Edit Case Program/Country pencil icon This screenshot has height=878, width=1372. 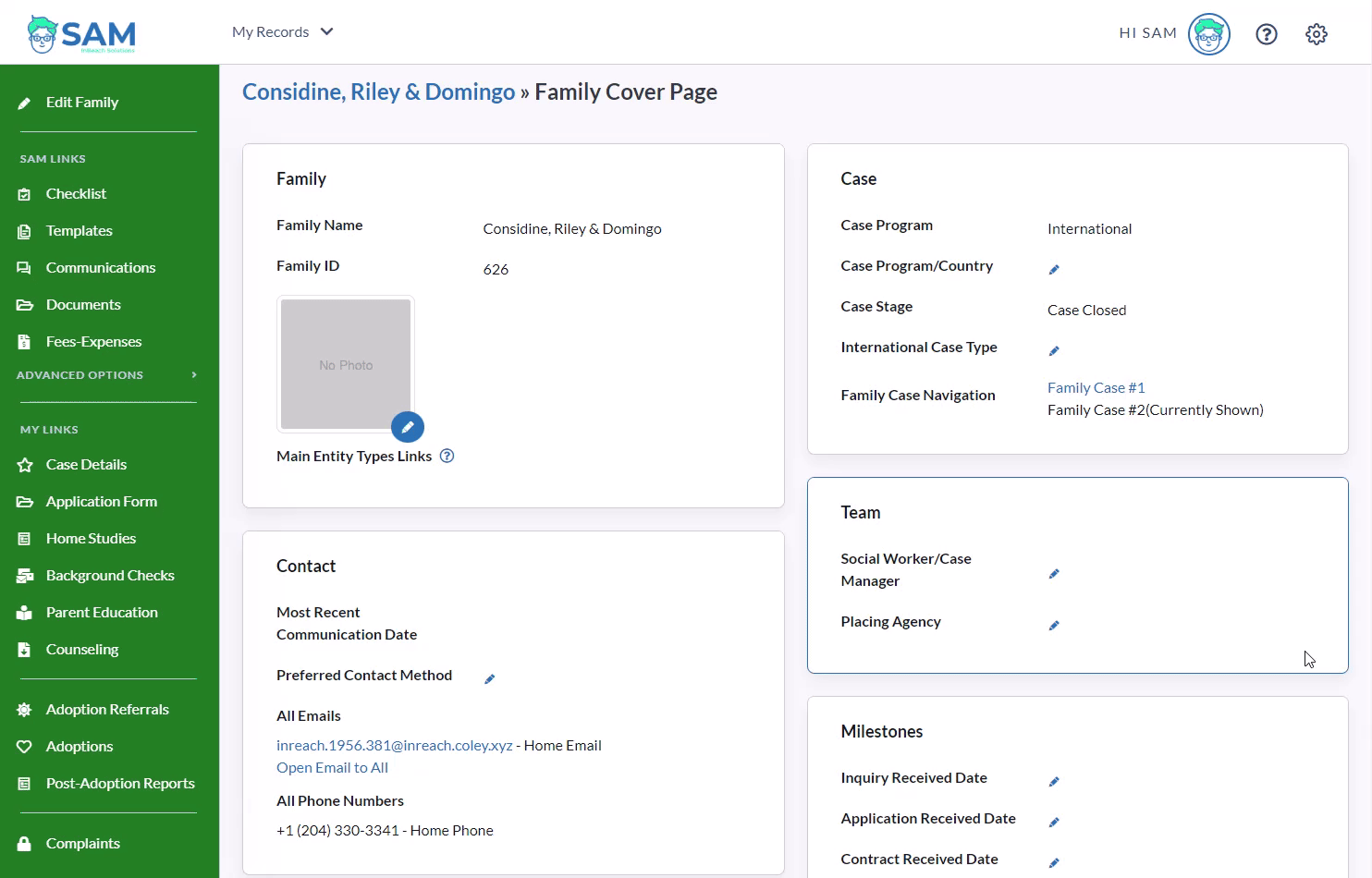point(1054,270)
